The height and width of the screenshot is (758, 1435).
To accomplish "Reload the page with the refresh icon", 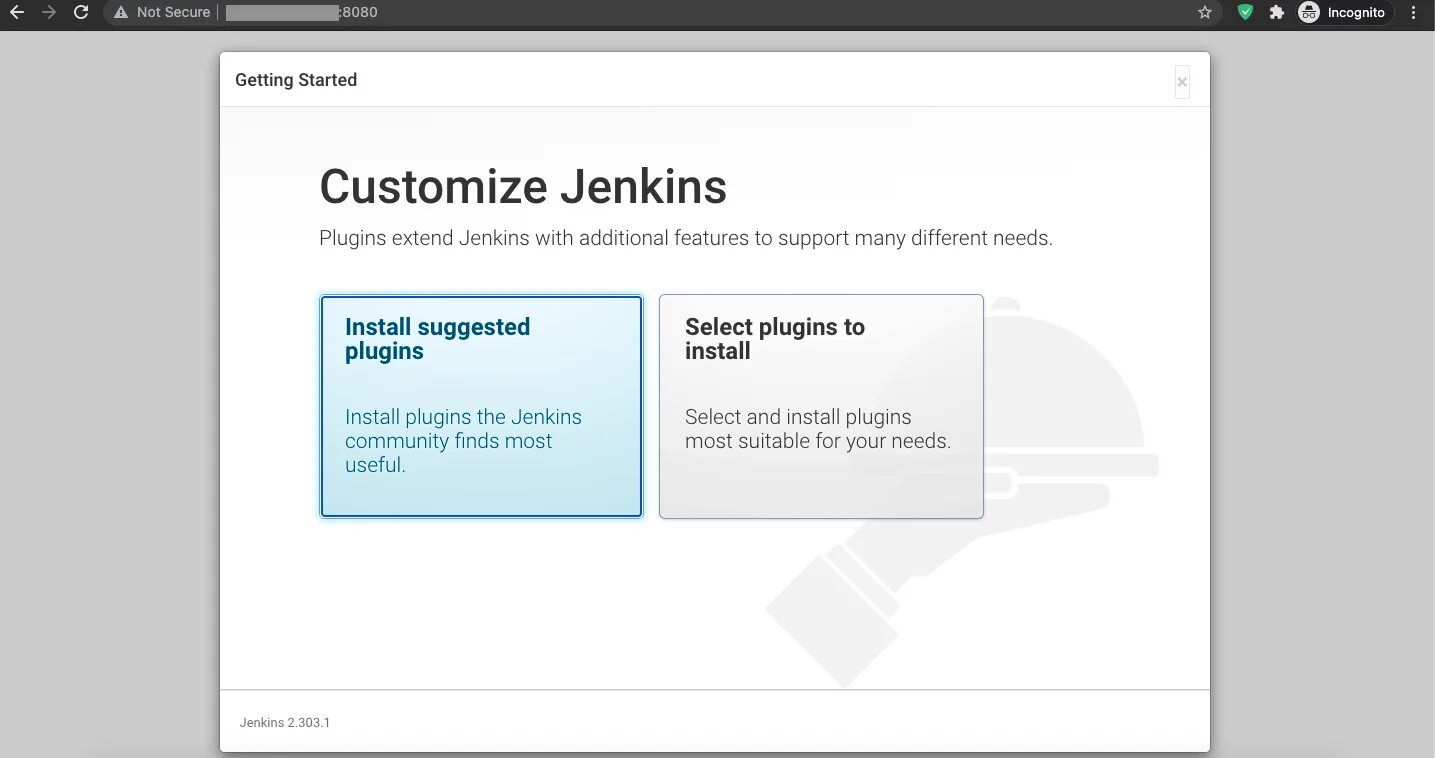I will click(x=81, y=12).
